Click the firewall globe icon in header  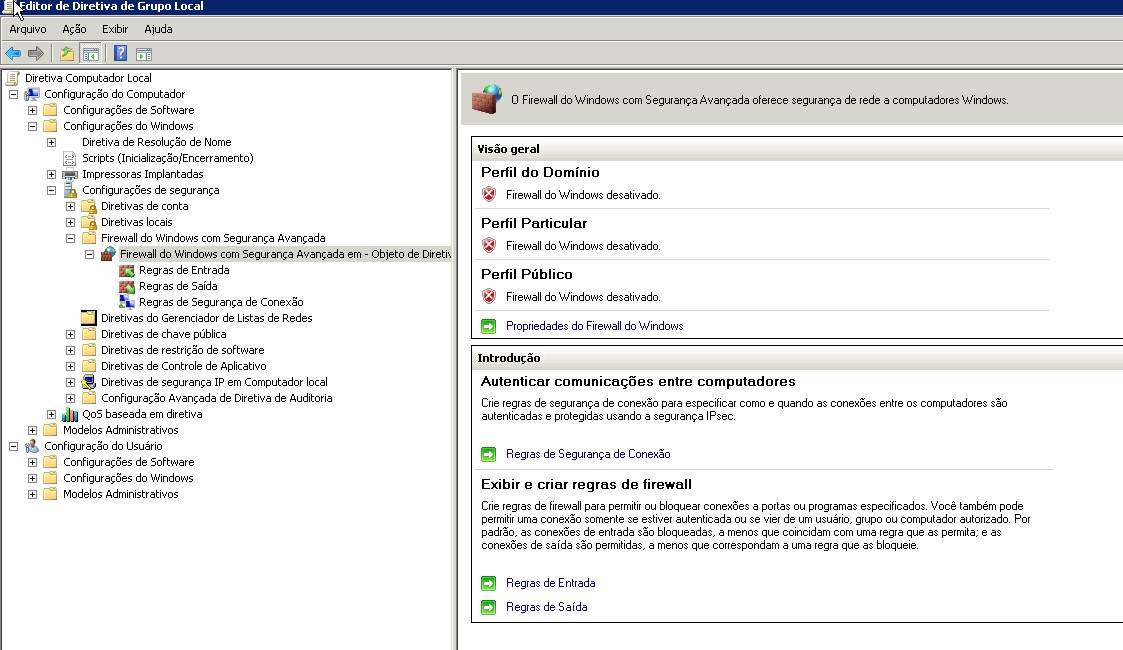pos(487,100)
